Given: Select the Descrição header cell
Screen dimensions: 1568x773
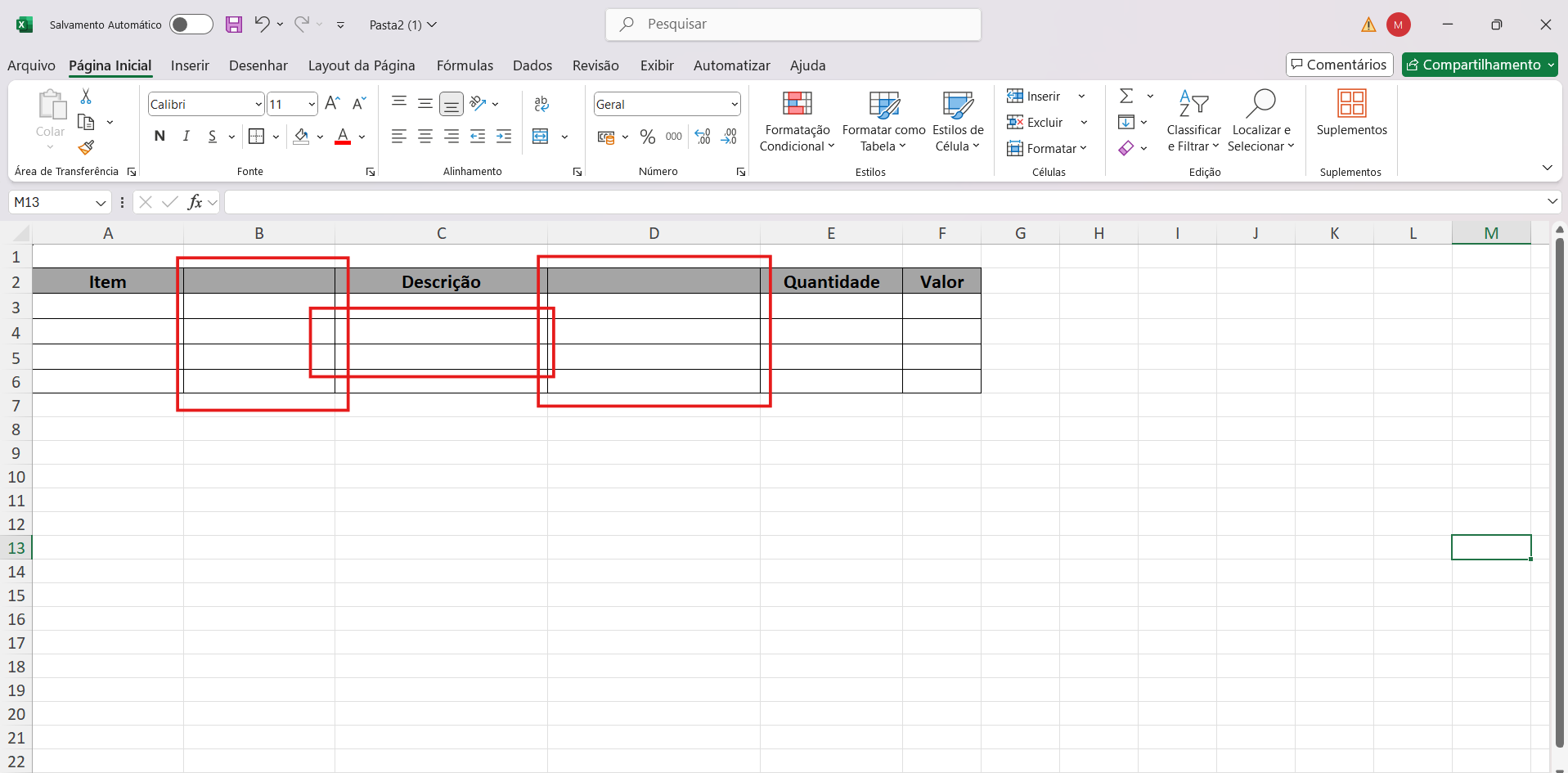Looking at the screenshot, I should [x=442, y=281].
